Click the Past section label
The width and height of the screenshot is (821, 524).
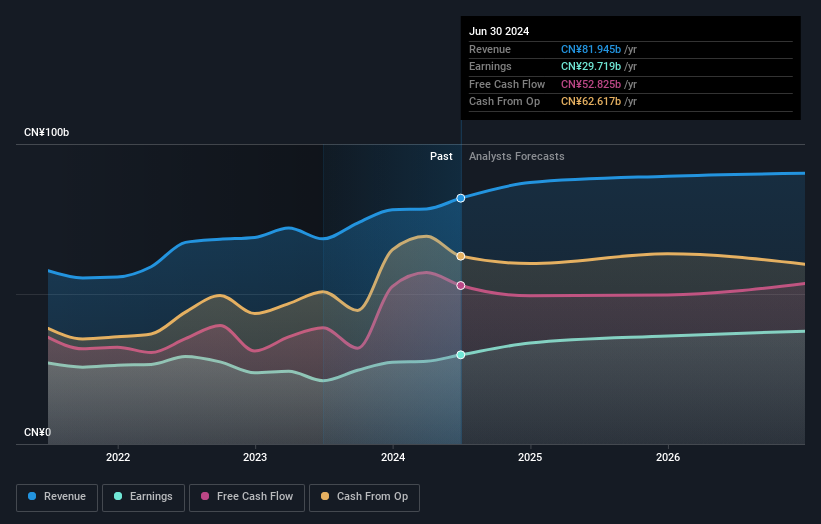[x=441, y=156]
